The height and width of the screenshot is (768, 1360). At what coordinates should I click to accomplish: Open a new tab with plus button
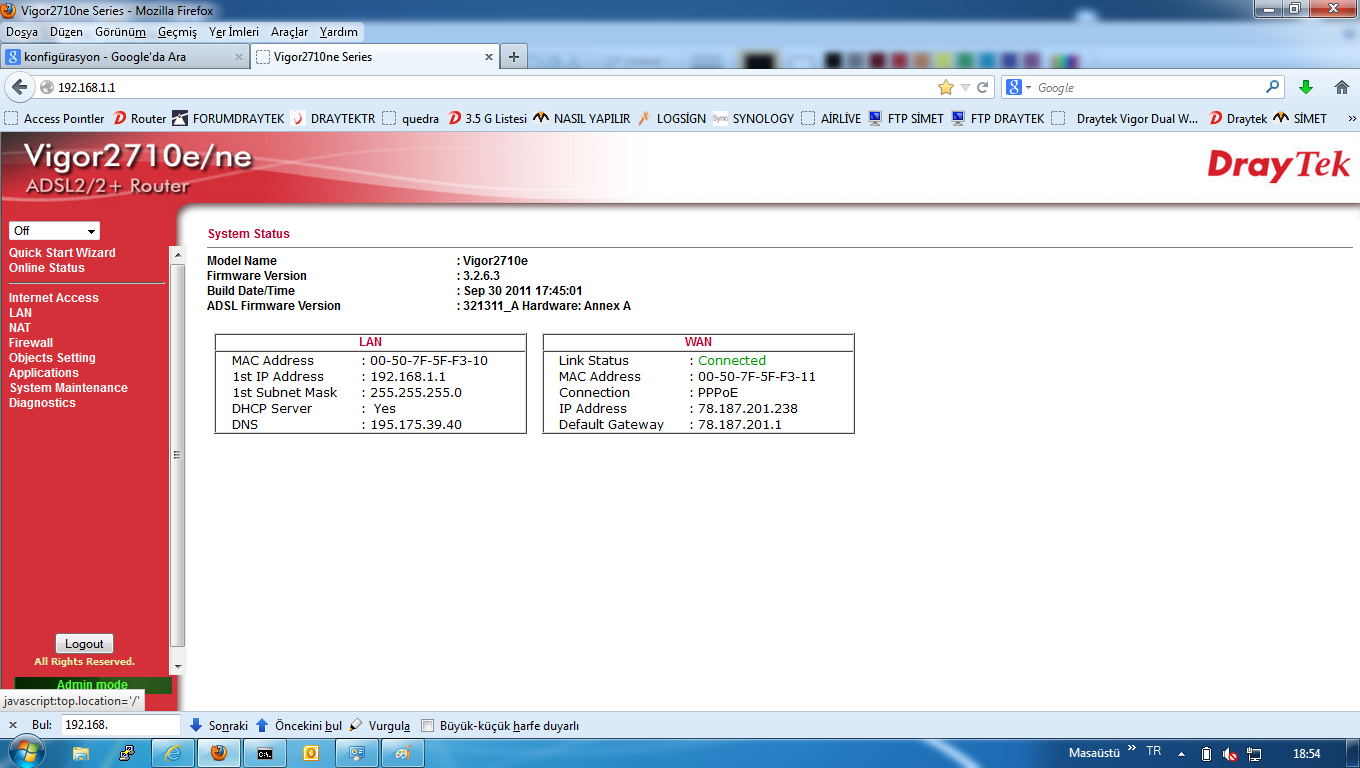point(513,57)
